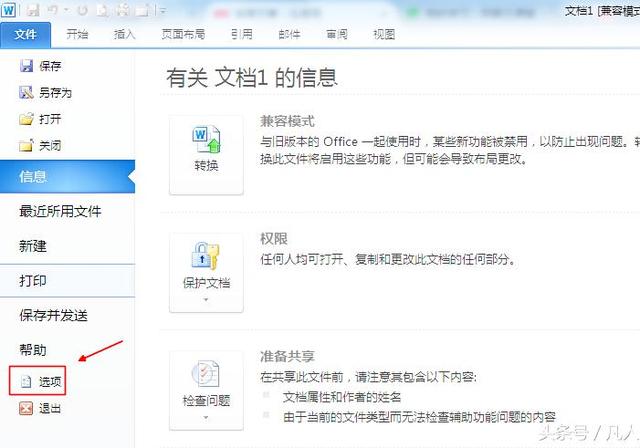640x448 pixels.
Task: Select the 信息 (Info) section
Action: pos(67,177)
